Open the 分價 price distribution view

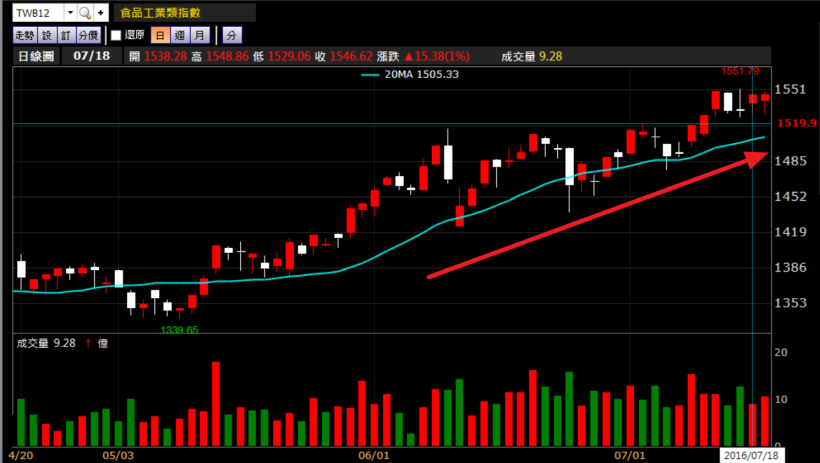(88, 36)
